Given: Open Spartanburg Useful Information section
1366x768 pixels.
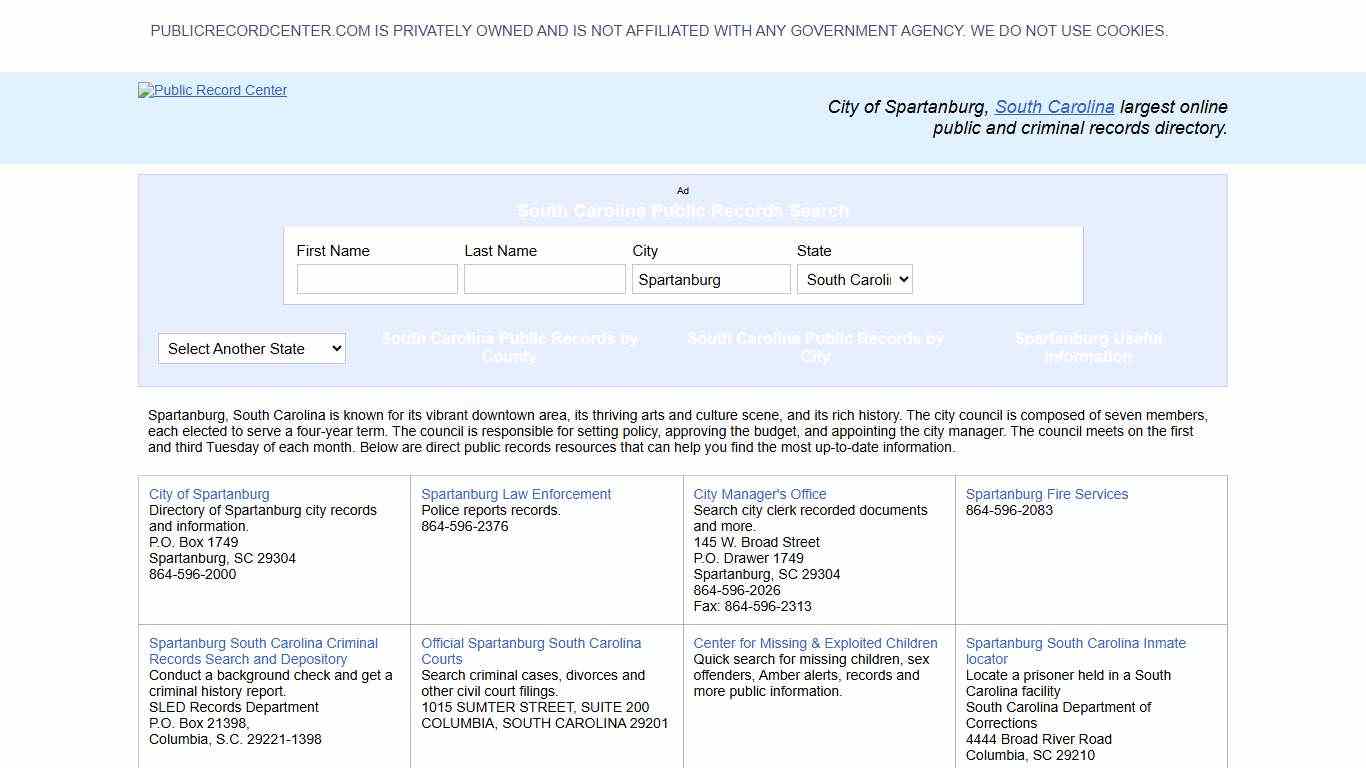Looking at the screenshot, I should click(x=1088, y=347).
